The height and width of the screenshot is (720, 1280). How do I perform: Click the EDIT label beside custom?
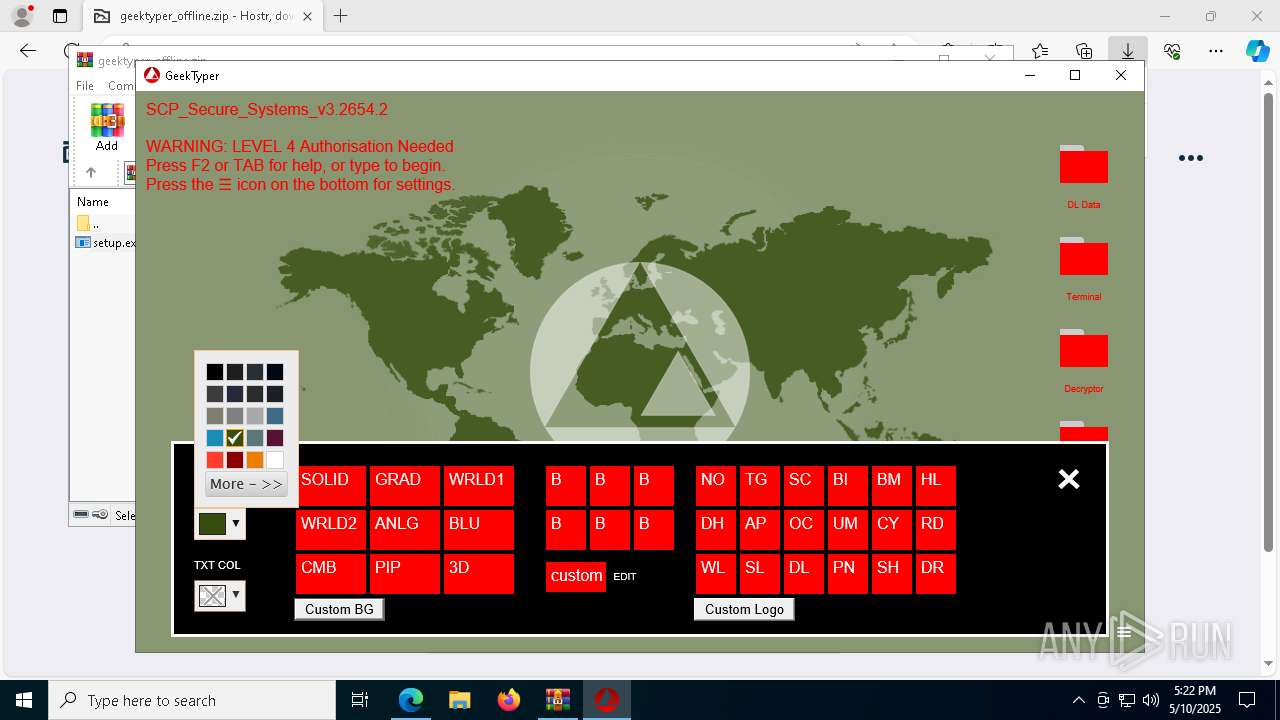pos(624,577)
